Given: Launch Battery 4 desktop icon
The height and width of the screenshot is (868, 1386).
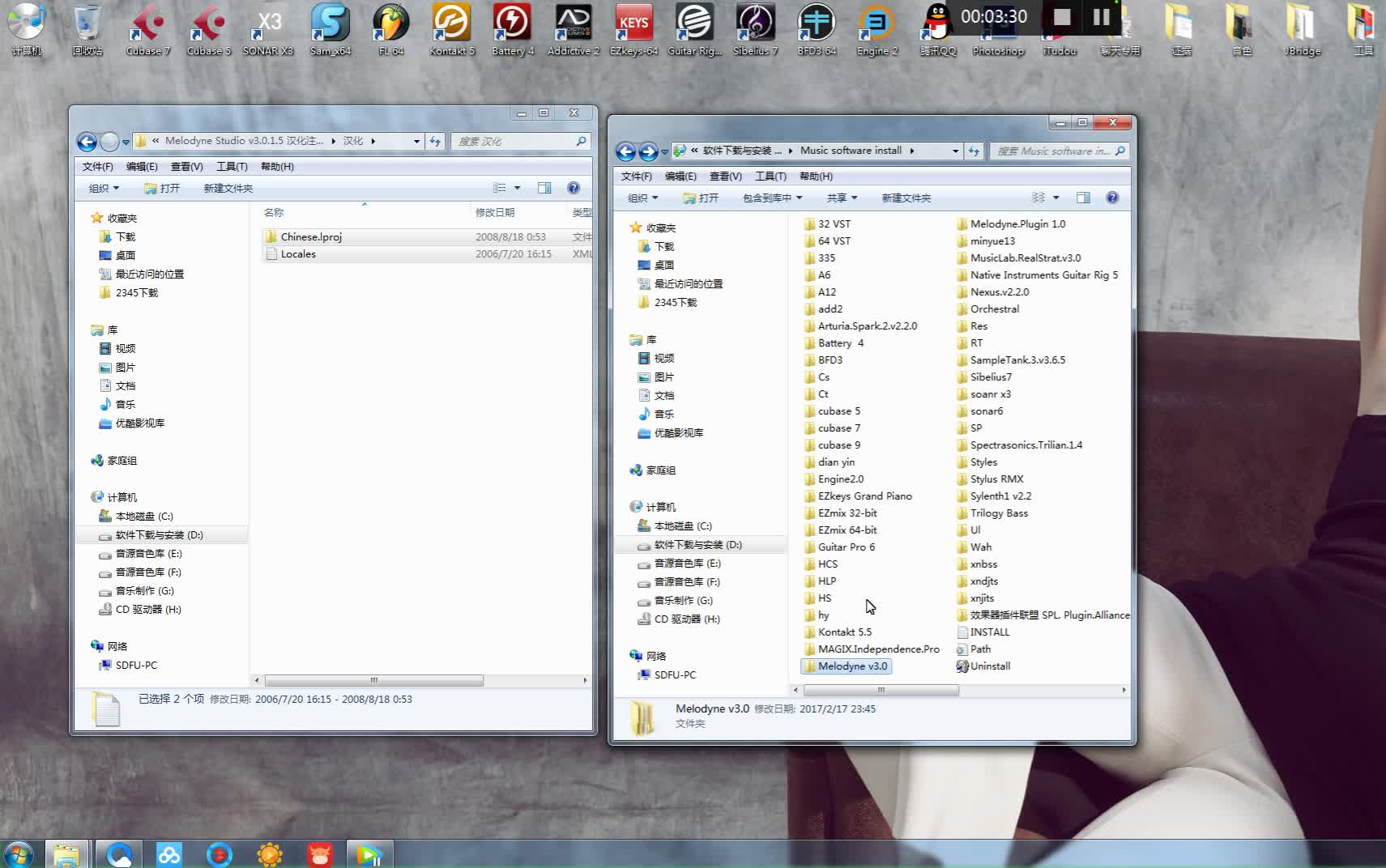Looking at the screenshot, I should click(x=513, y=30).
